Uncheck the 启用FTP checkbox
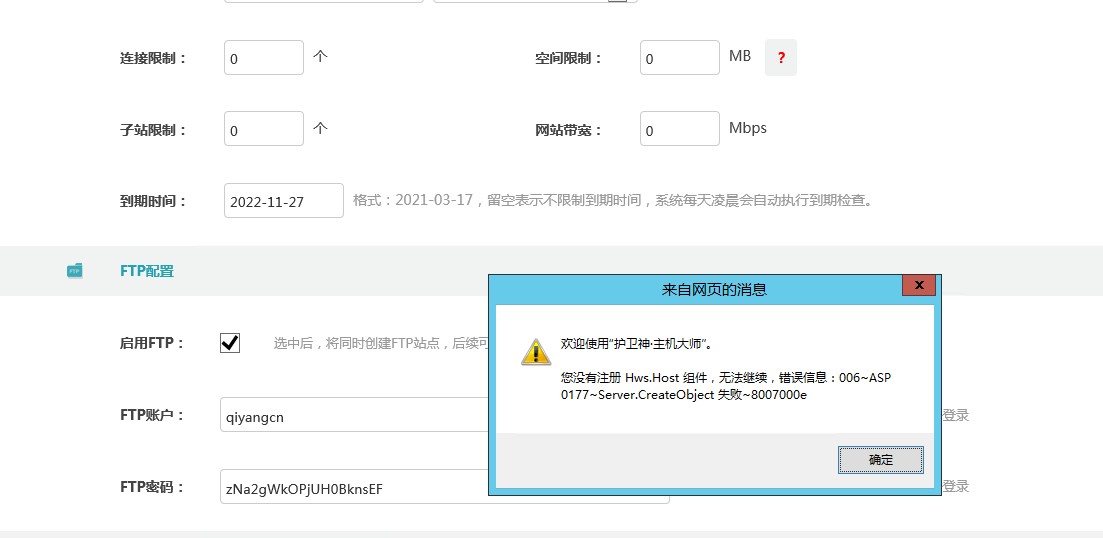This screenshot has height=538, width=1103. click(x=230, y=343)
